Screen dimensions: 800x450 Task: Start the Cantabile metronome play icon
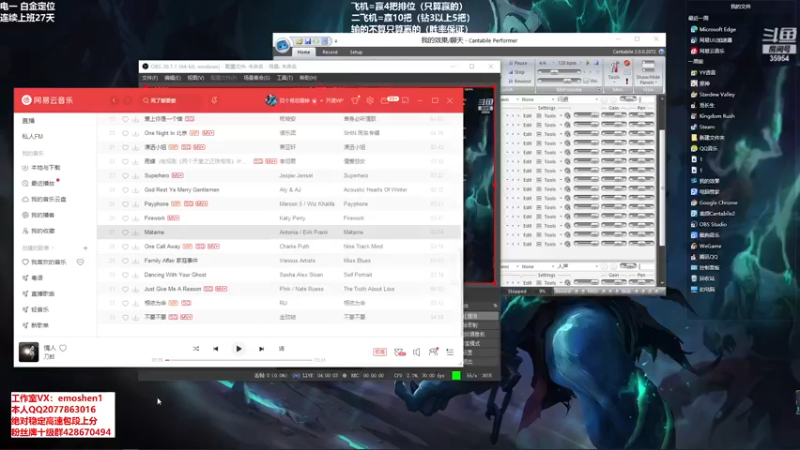(x=587, y=63)
